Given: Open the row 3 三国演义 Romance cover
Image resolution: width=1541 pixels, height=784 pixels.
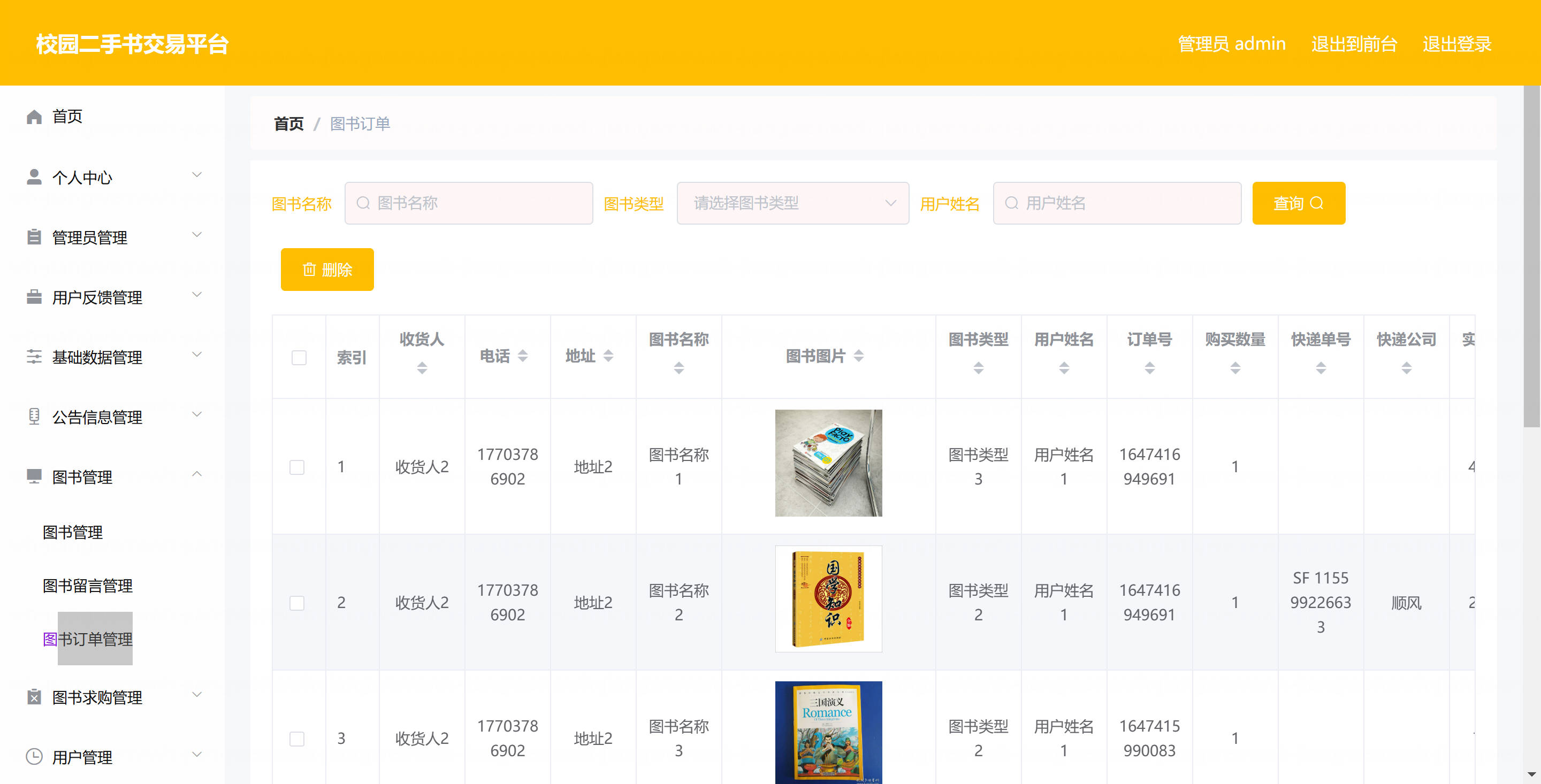Looking at the screenshot, I should pos(828,732).
